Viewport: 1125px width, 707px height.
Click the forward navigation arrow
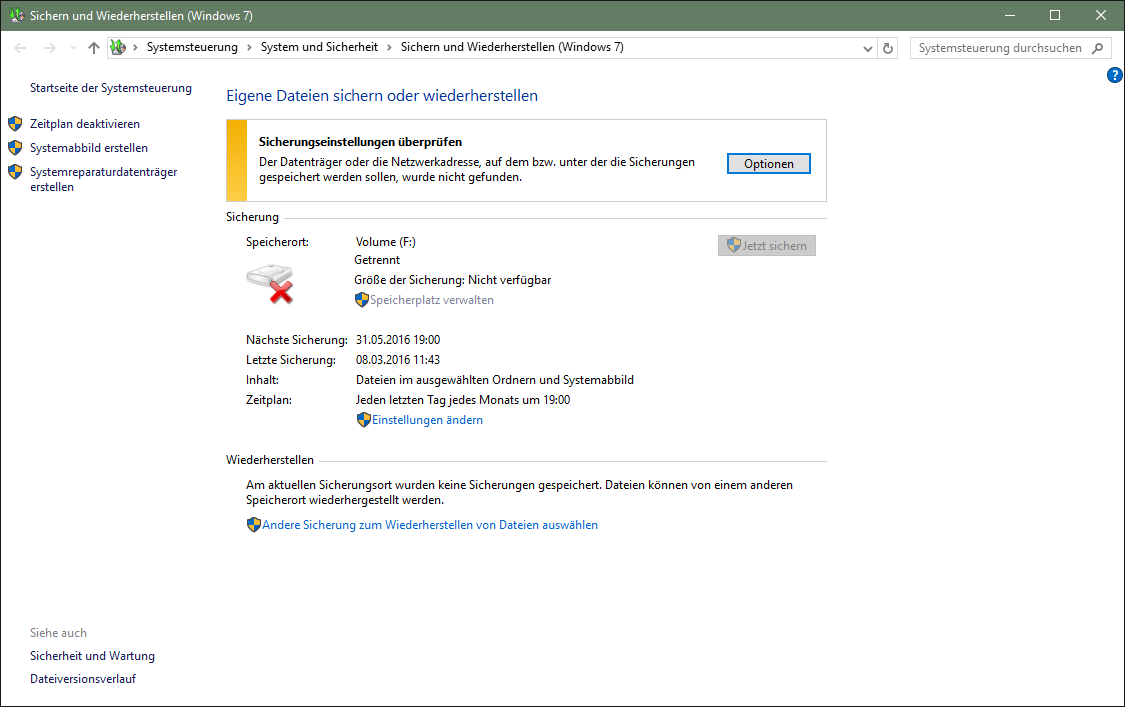[50, 48]
